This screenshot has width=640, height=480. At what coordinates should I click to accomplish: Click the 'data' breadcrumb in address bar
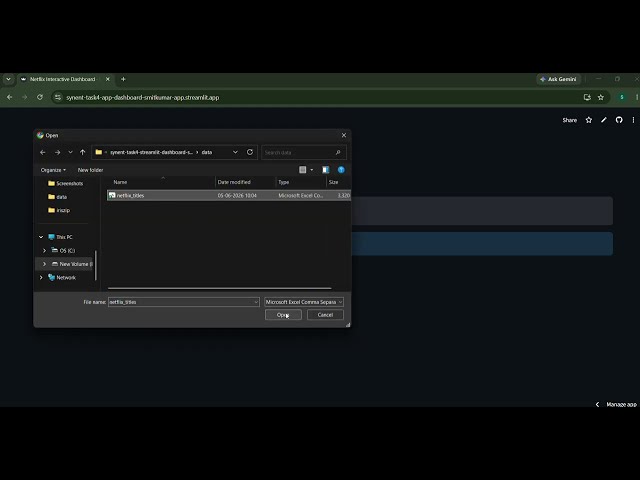pyautogui.click(x=207, y=152)
